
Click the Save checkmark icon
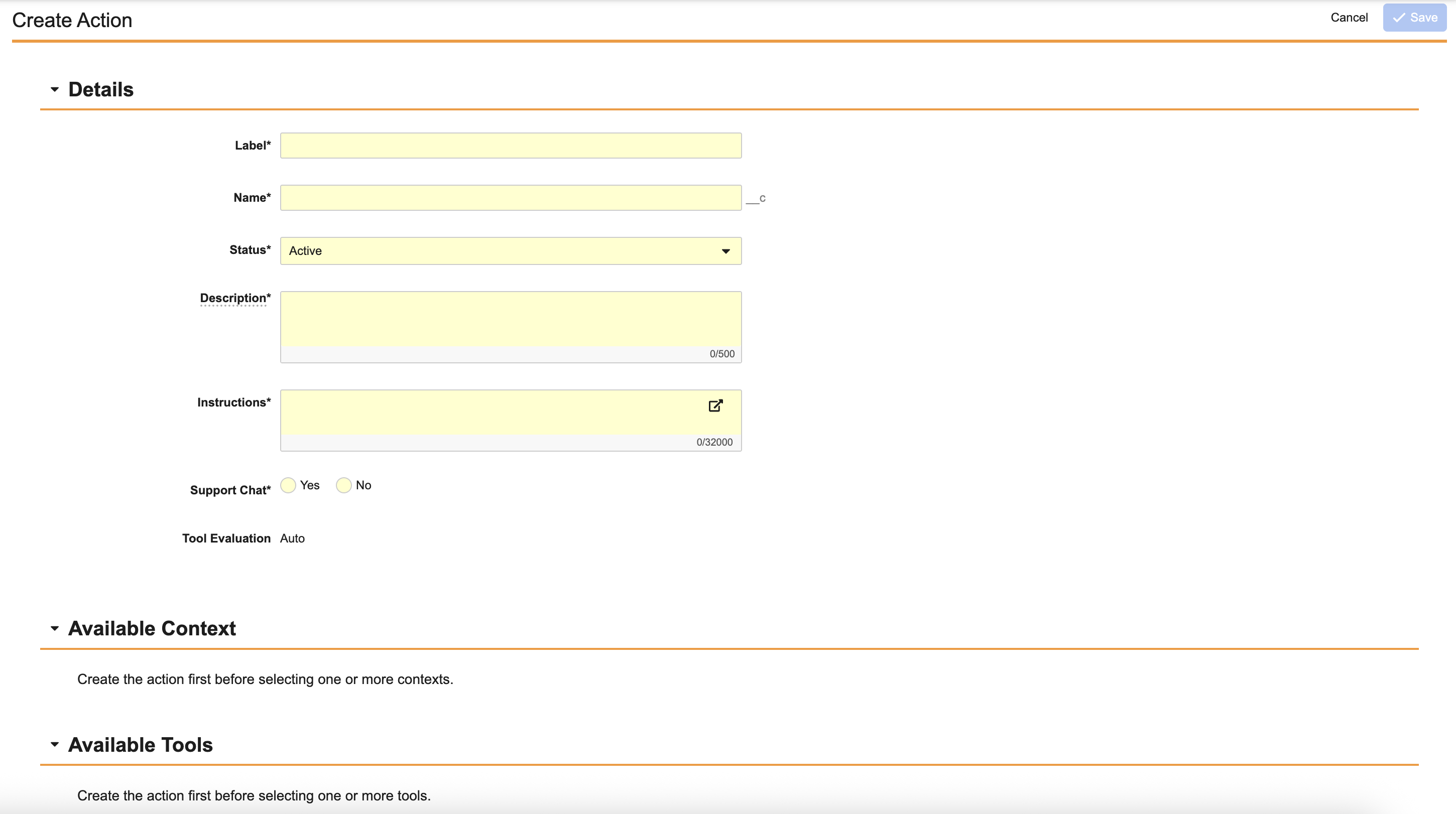tap(1399, 18)
